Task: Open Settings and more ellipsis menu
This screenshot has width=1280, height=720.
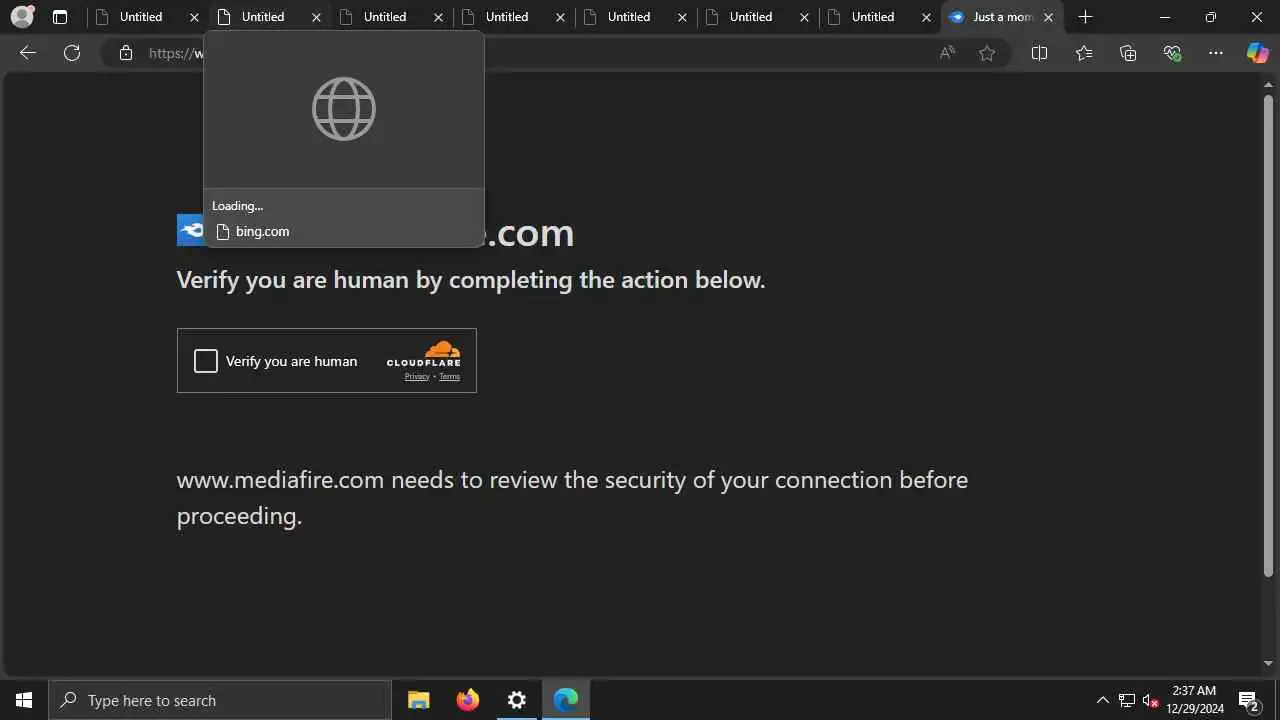Action: coord(1216,53)
